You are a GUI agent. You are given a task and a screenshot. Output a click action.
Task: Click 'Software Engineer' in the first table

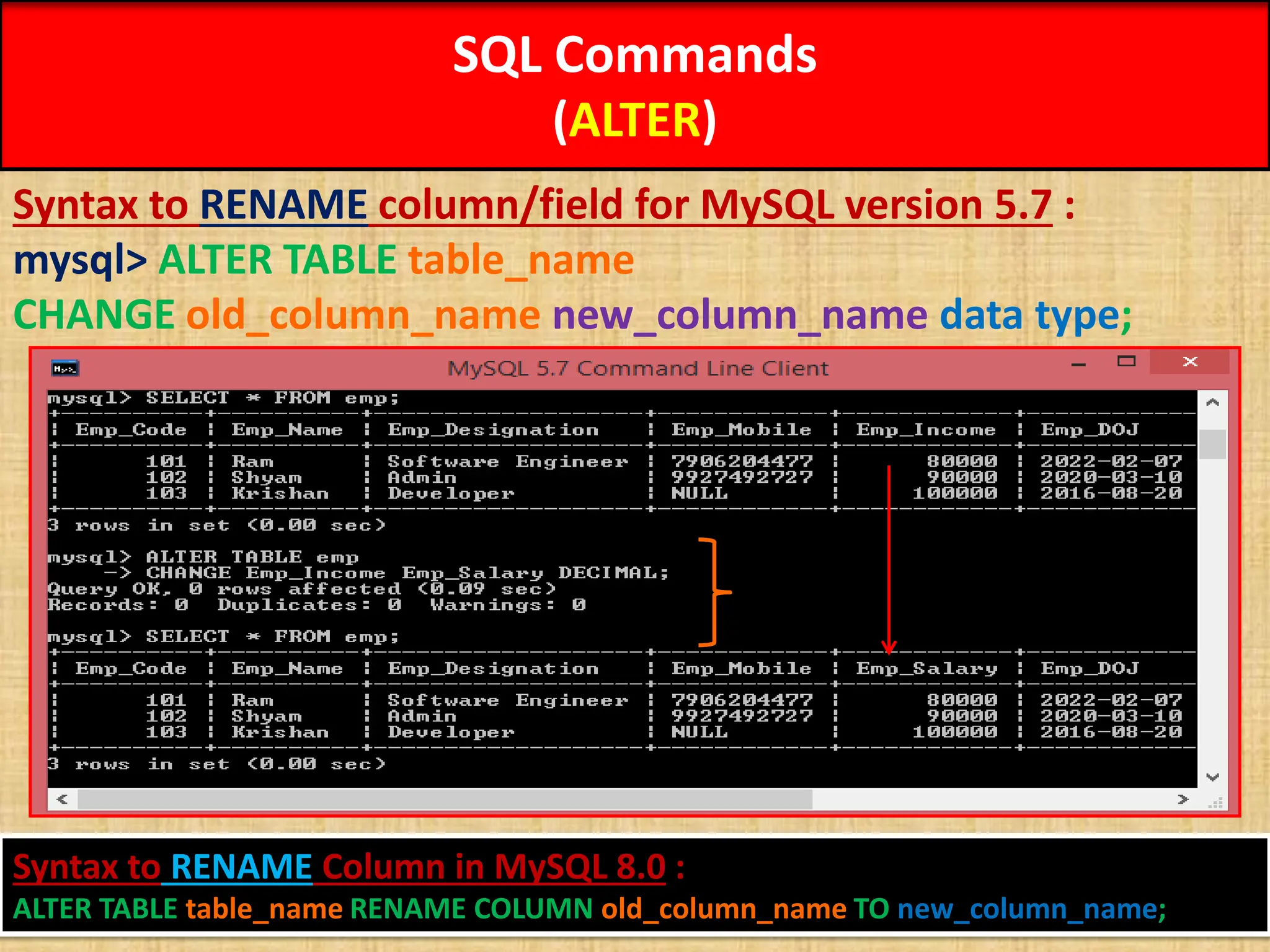pyautogui.click(x=508, y=462)
